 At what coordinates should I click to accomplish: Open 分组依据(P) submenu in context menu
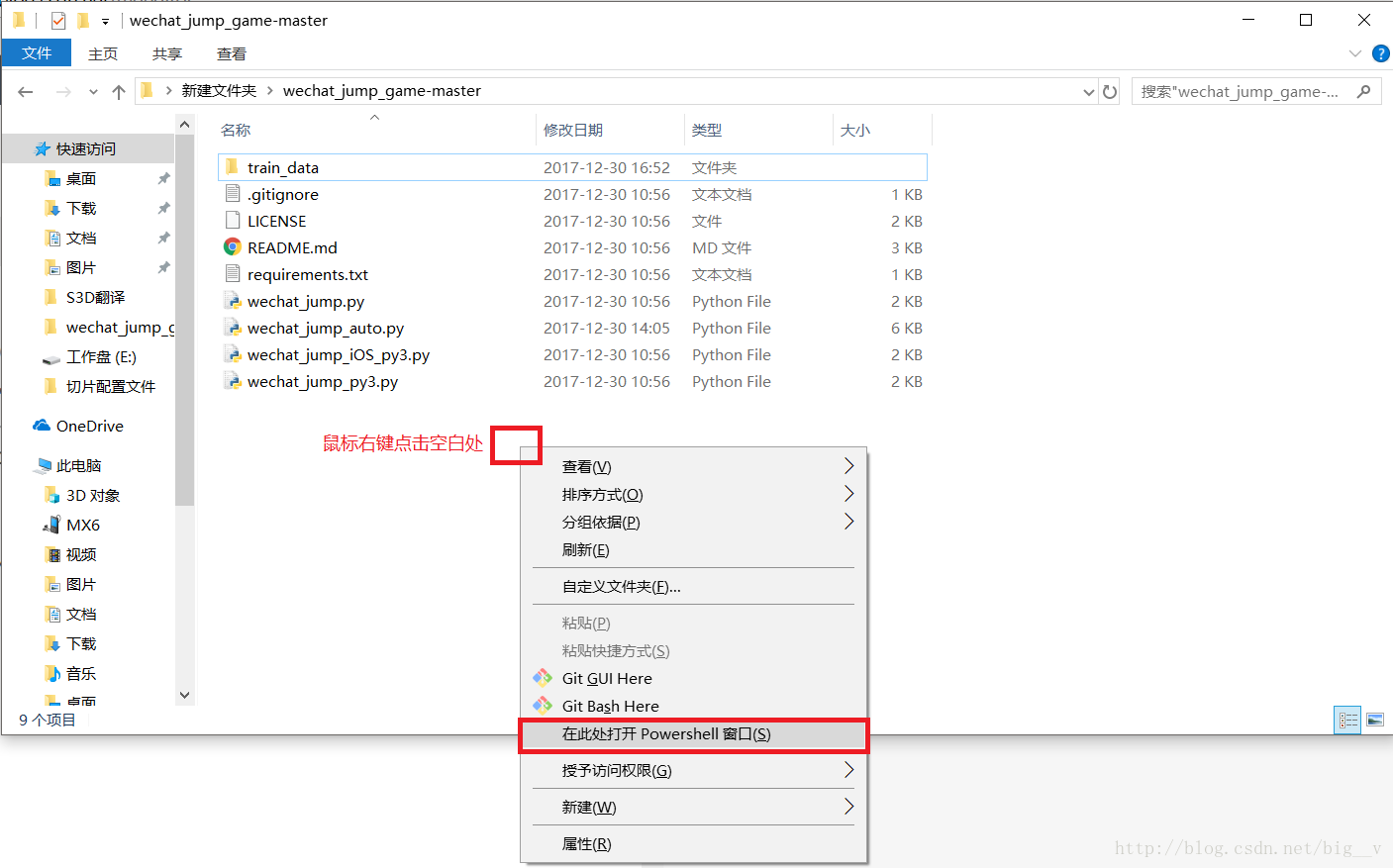pos(693,522)
